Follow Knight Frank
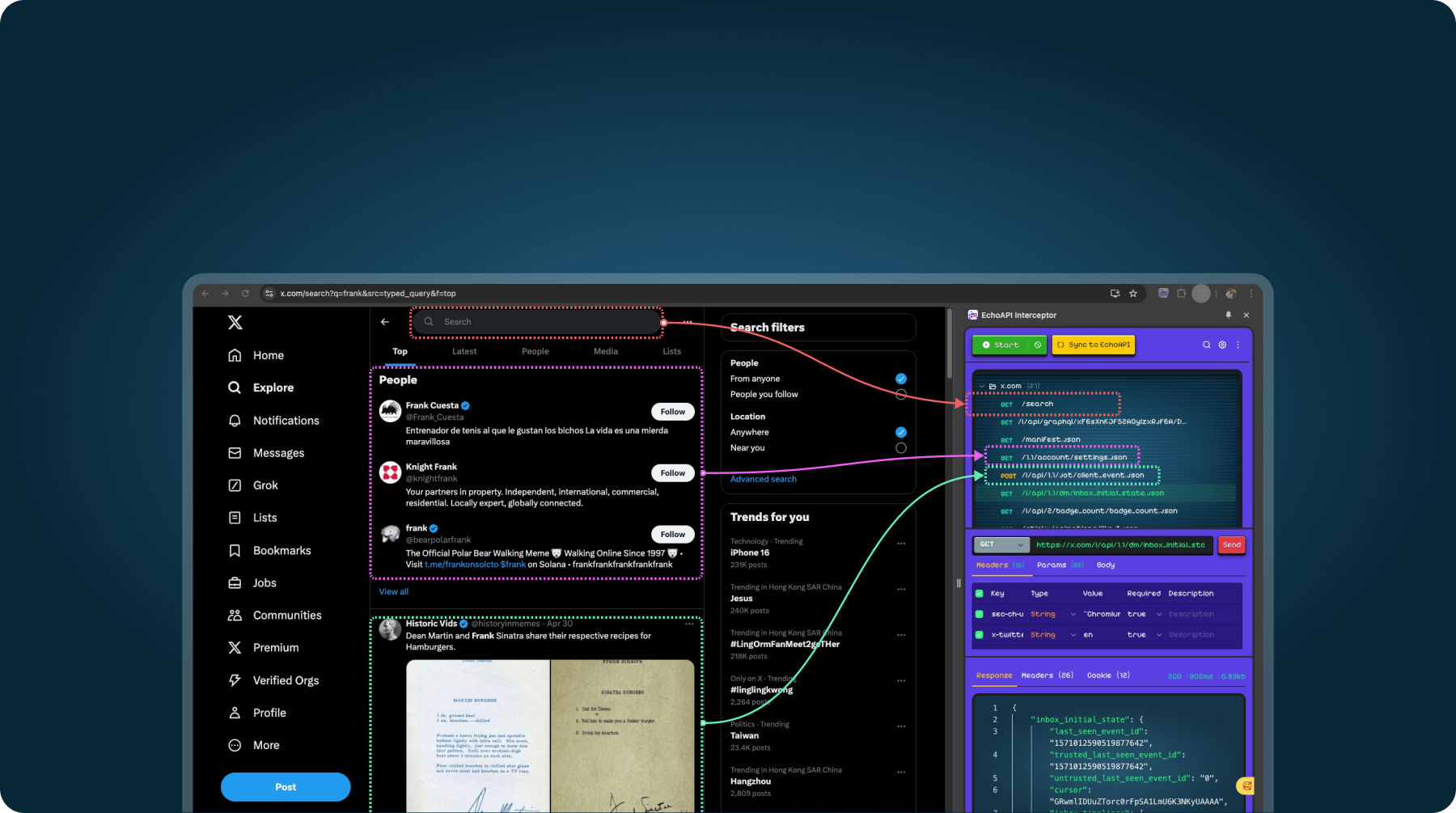The image size is (1456, 813). tap(673, 473)
